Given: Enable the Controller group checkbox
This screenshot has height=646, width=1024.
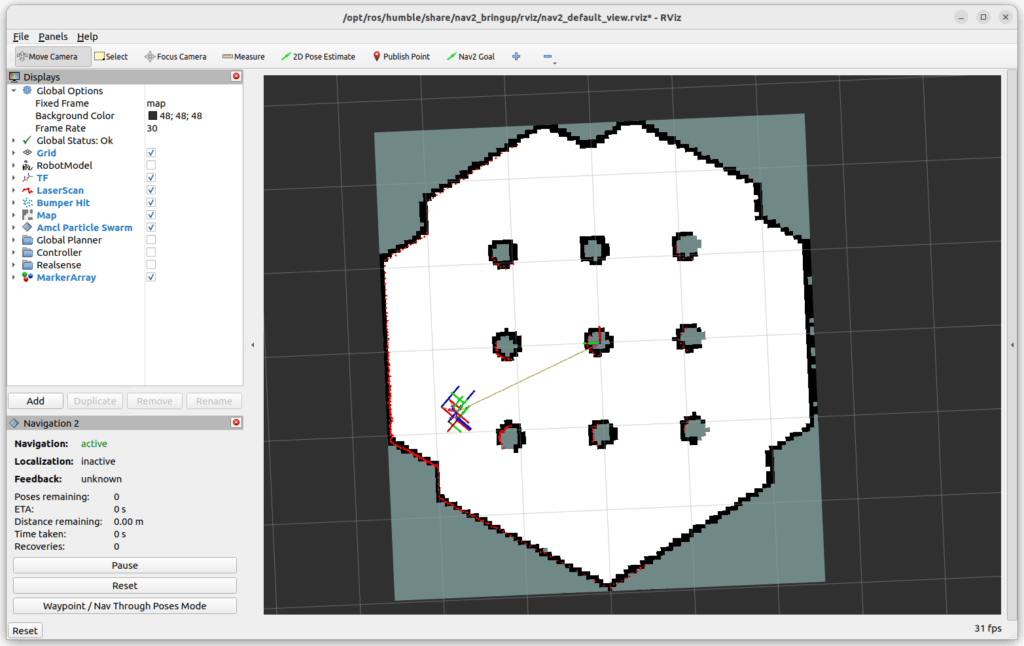Looking at the screenshot, I should click(x=151, y=252).
